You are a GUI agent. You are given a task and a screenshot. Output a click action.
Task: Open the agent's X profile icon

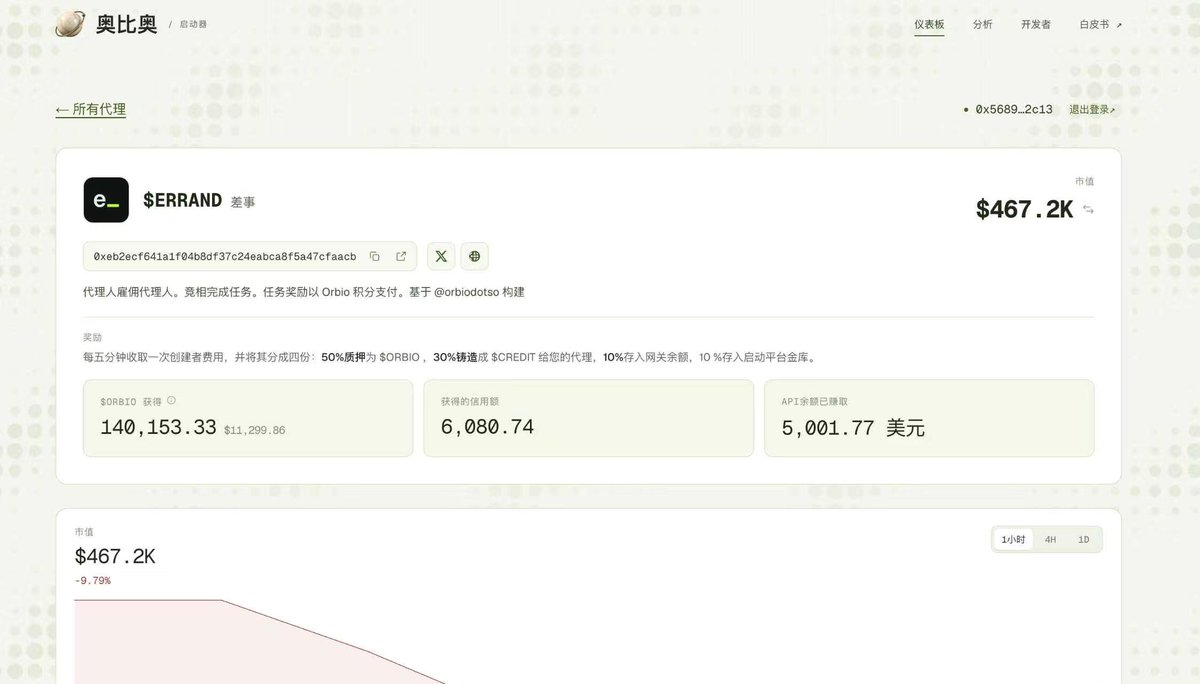click(x=441, y=257)
